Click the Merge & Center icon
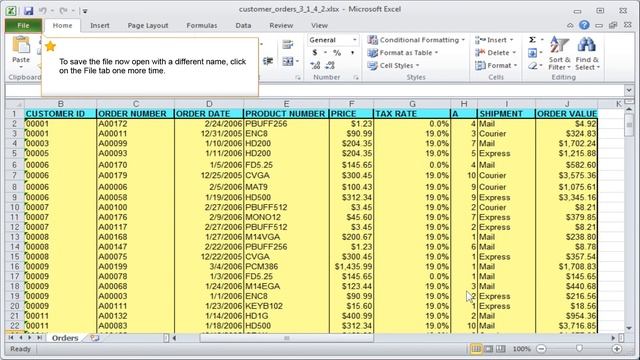This screenshot has width=640, height=360. [287, 62]
